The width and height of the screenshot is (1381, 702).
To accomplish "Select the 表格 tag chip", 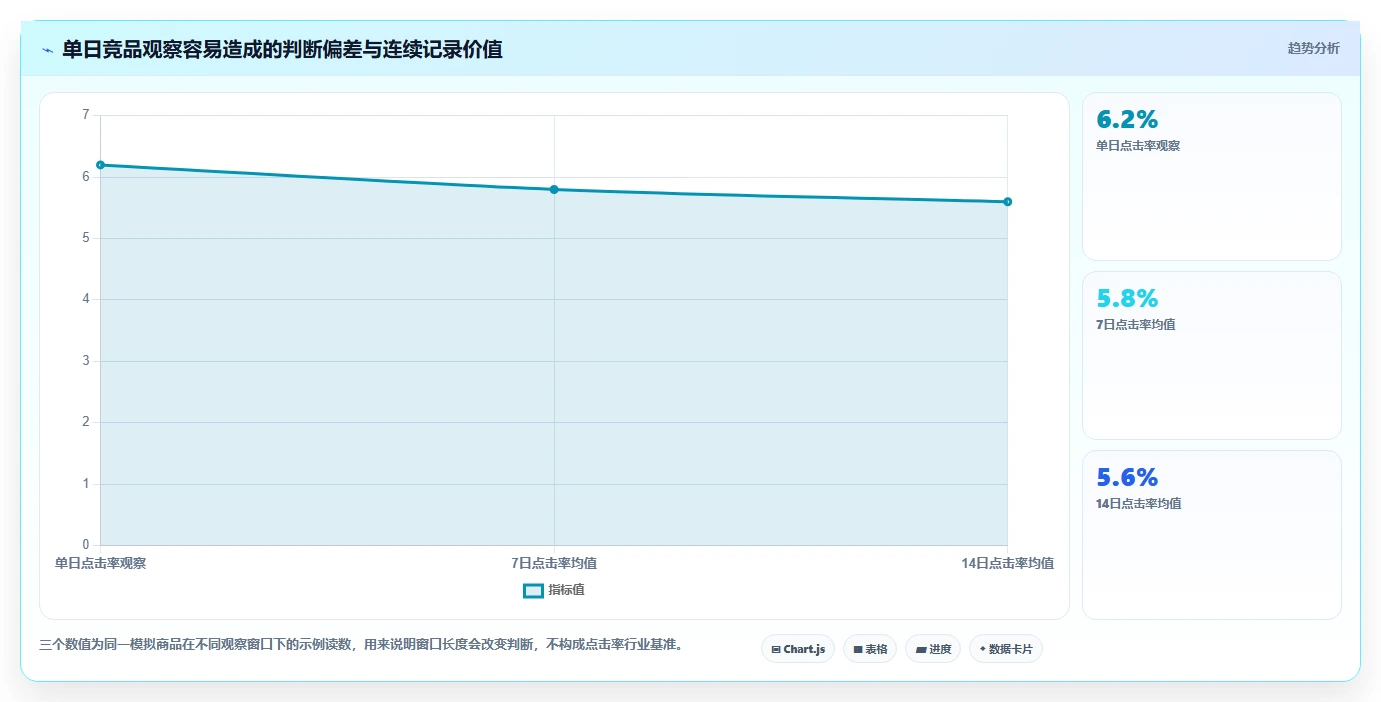I will (x=870, y=649).
